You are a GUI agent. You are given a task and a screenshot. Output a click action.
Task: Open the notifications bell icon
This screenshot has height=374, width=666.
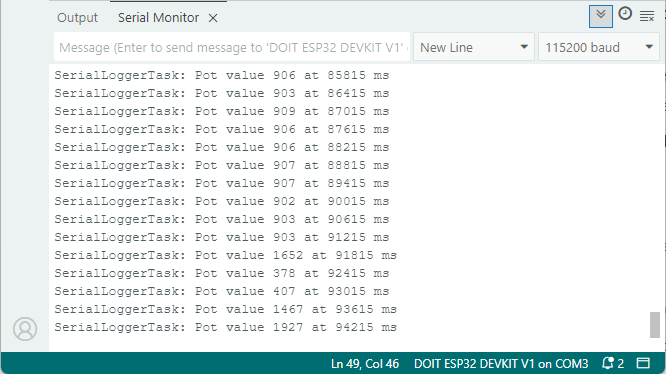pyautogui.click(x=608, y=363)
